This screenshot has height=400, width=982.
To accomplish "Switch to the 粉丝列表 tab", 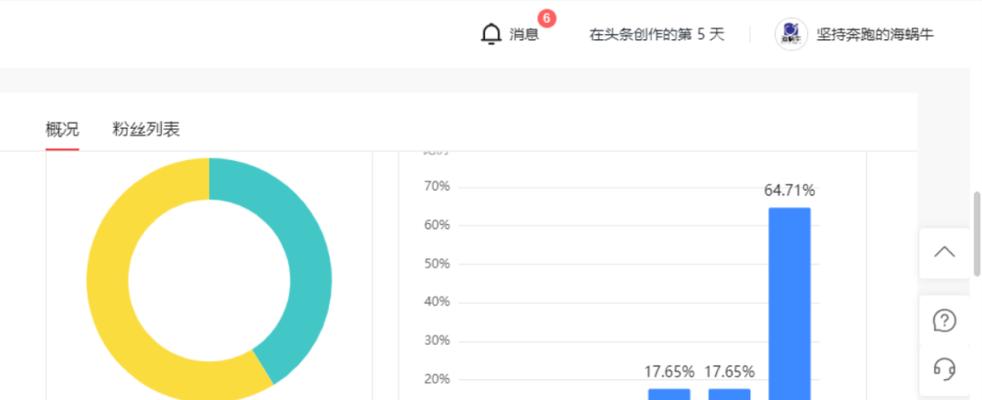I will click(146, 130).
